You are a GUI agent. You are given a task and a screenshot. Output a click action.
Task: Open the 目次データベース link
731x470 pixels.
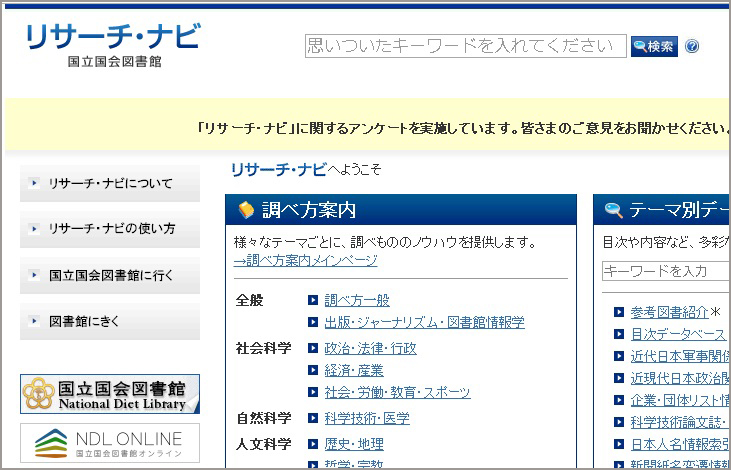pos(679,334)
